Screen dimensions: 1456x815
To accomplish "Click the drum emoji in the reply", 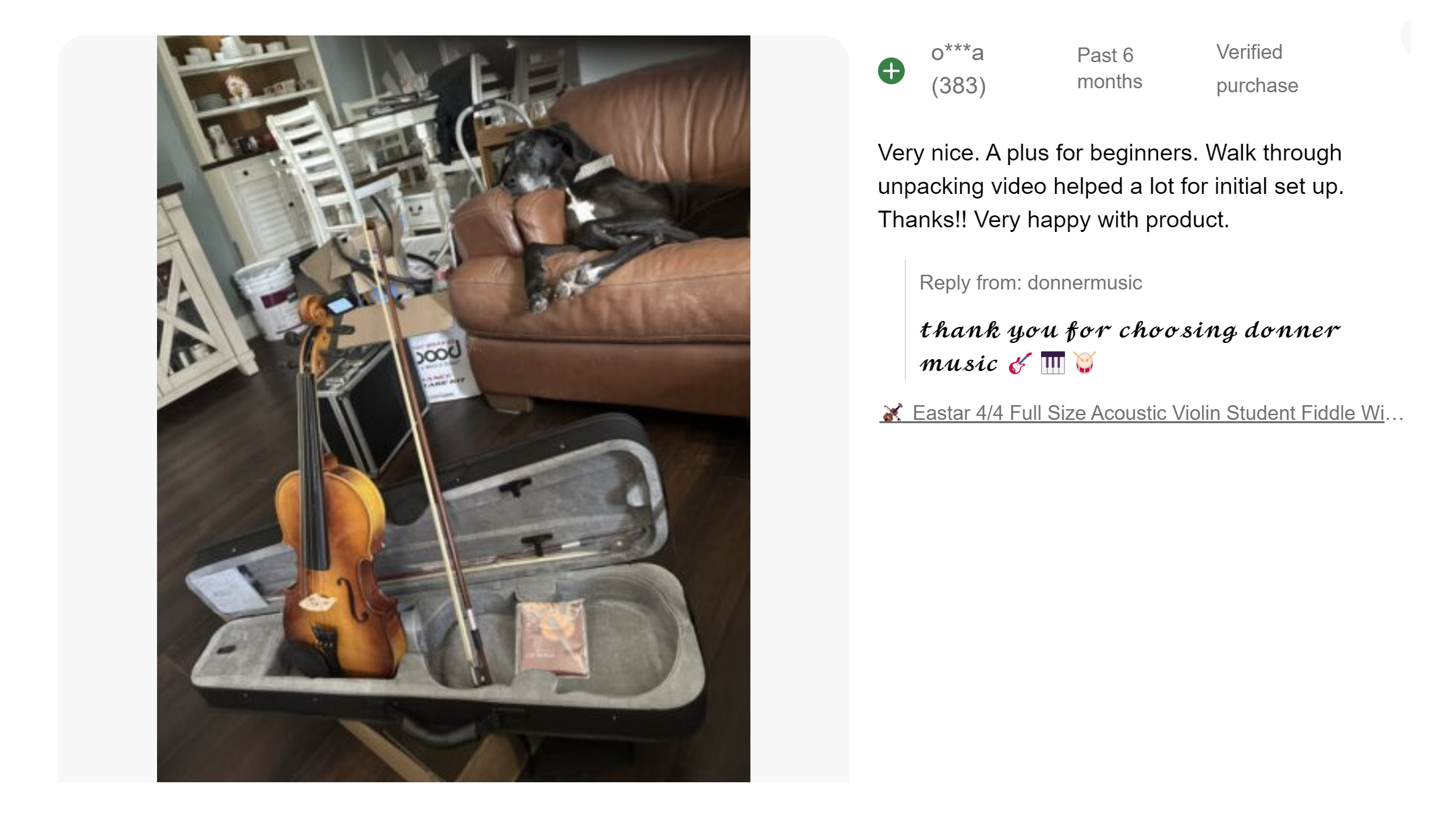I will coord(1084,363).
